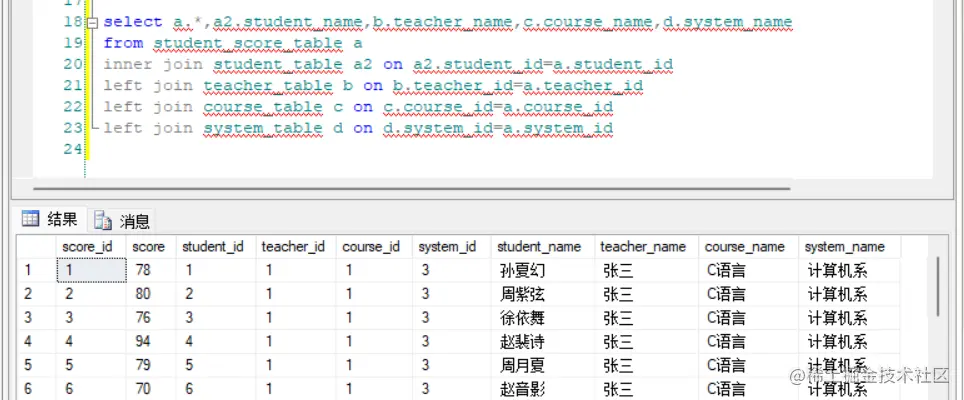964x400 pixels.
Task: Select the student name cell 孙夏幻
Action: point(542,270)
